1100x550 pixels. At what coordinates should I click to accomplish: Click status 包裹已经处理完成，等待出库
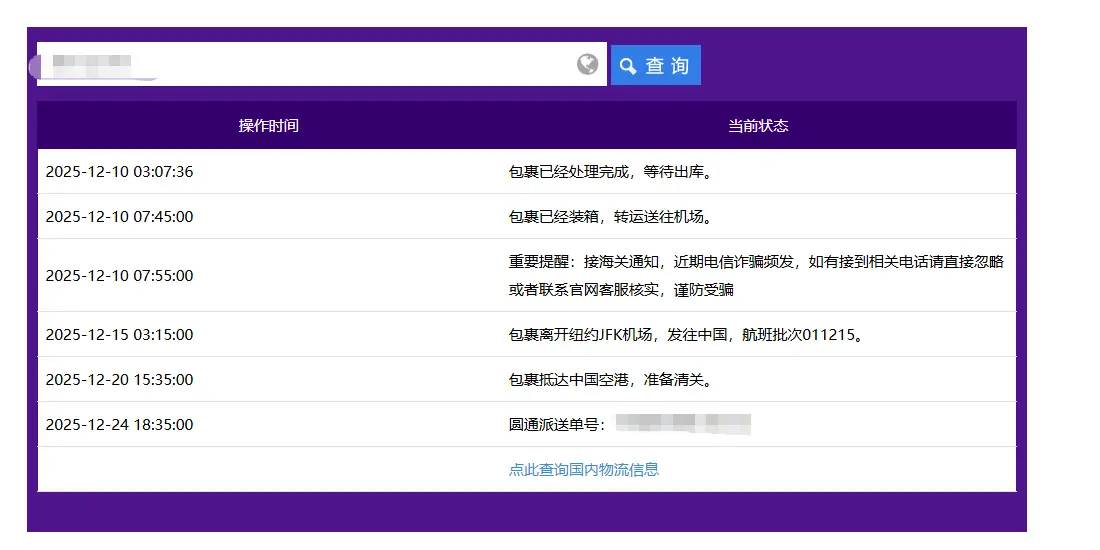(x=610, y=172)
